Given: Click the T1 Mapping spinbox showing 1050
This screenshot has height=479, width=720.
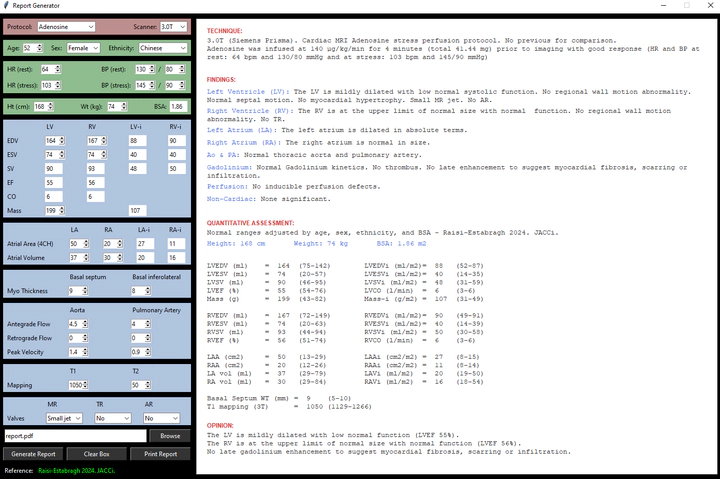Looking at the screenshot, I should tap(75, 384).
